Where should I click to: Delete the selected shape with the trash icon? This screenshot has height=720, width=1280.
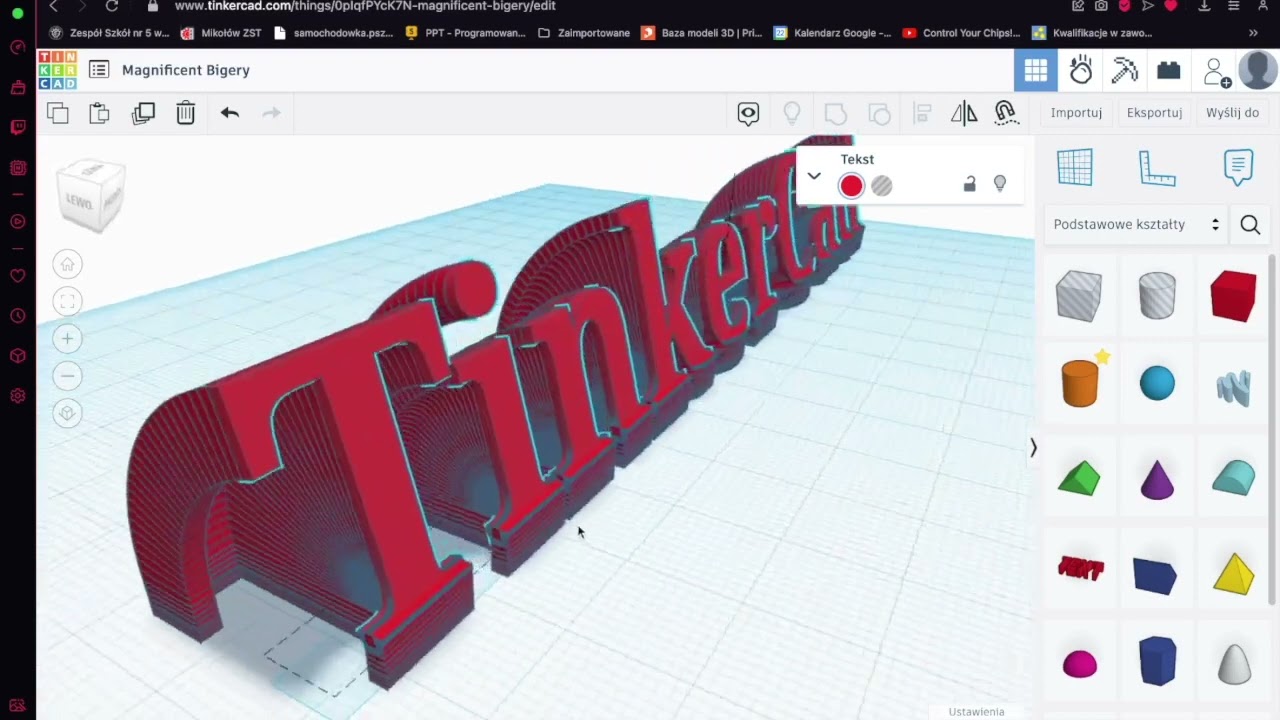pos(186,113)
